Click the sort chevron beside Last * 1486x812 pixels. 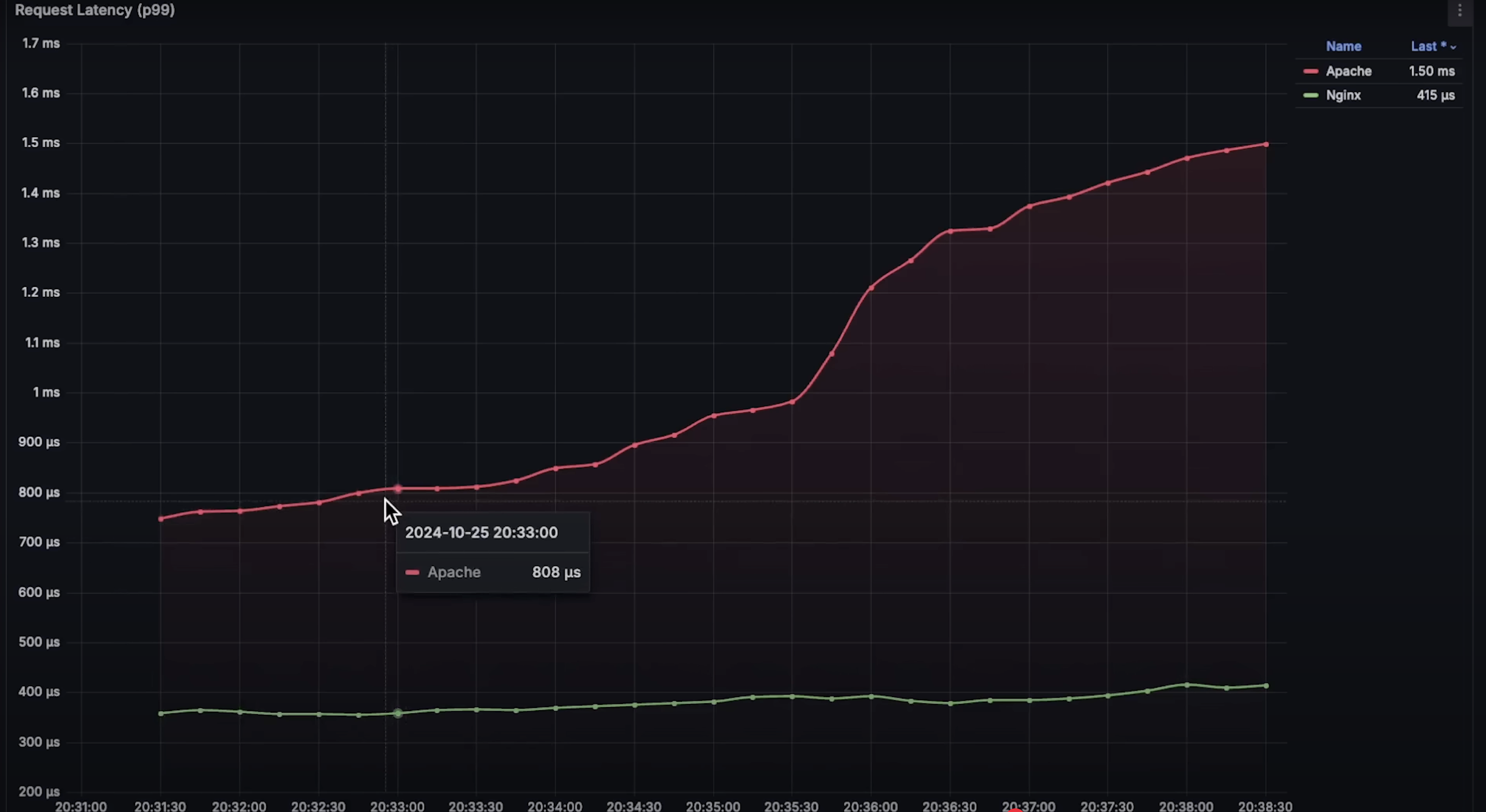click(1453, 47)
